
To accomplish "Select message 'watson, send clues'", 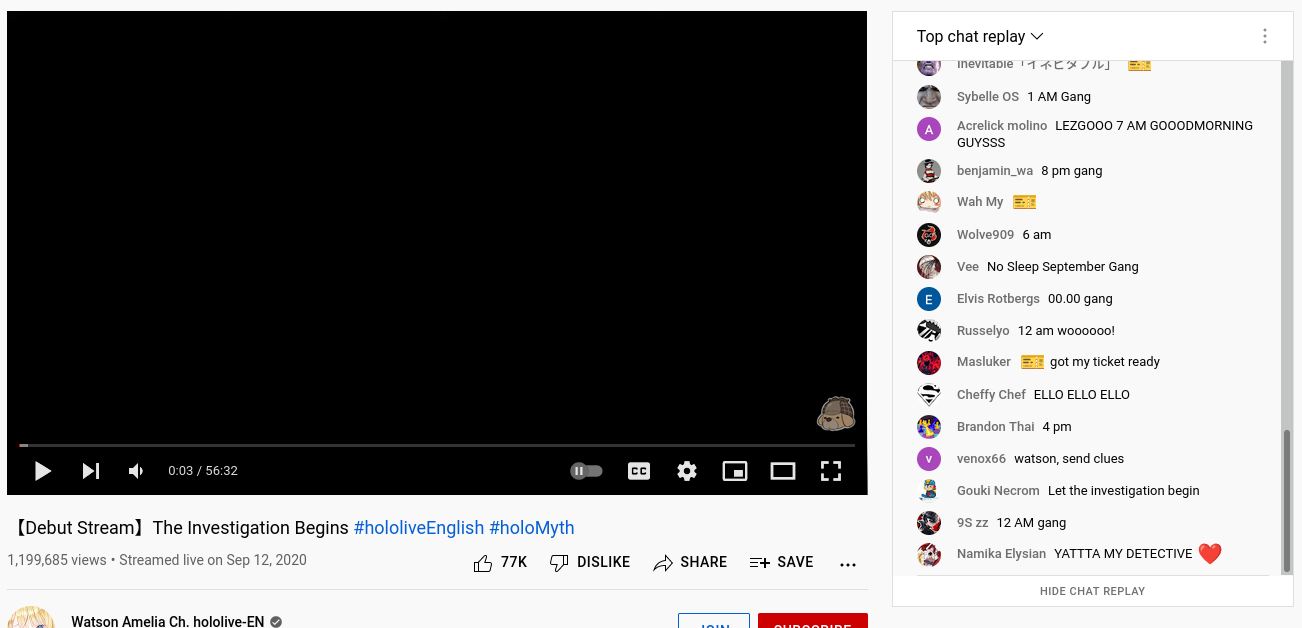I will pyautogui.click(x=1069, y=459).
